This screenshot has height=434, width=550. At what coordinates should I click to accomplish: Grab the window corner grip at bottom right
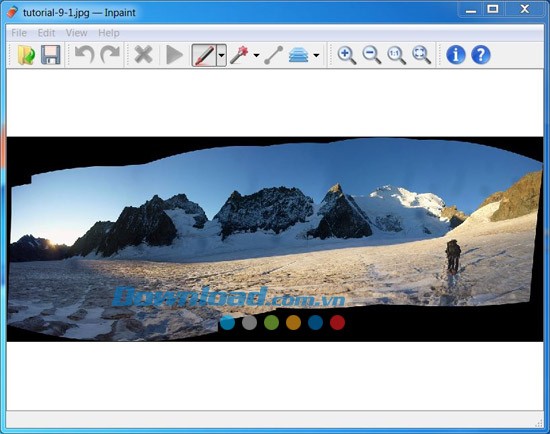point(539,423)
